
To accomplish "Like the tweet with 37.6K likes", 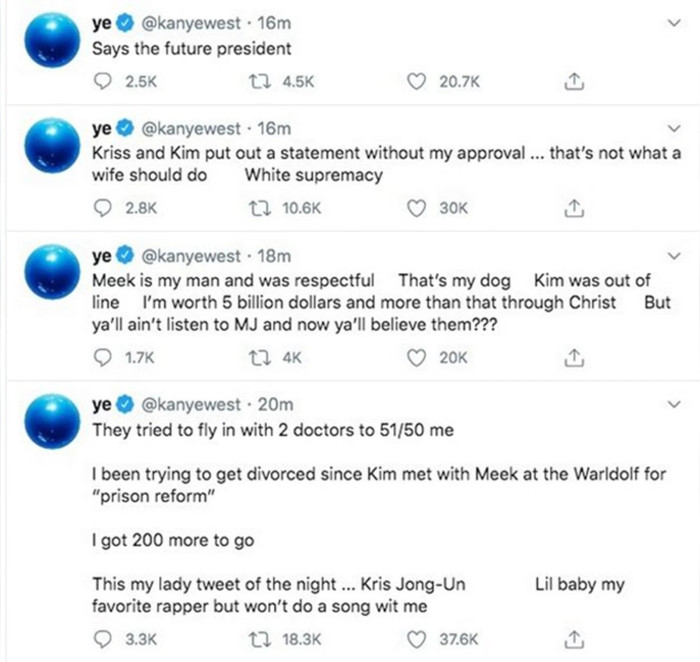I will [417, 638].
